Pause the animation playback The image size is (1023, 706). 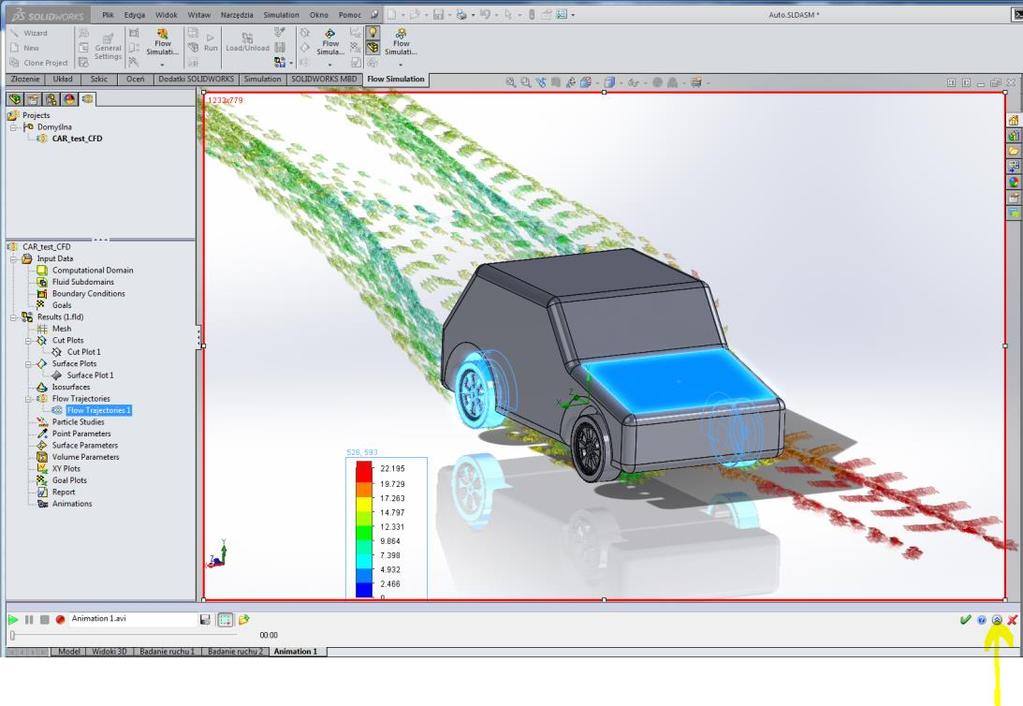coord(29,619)
